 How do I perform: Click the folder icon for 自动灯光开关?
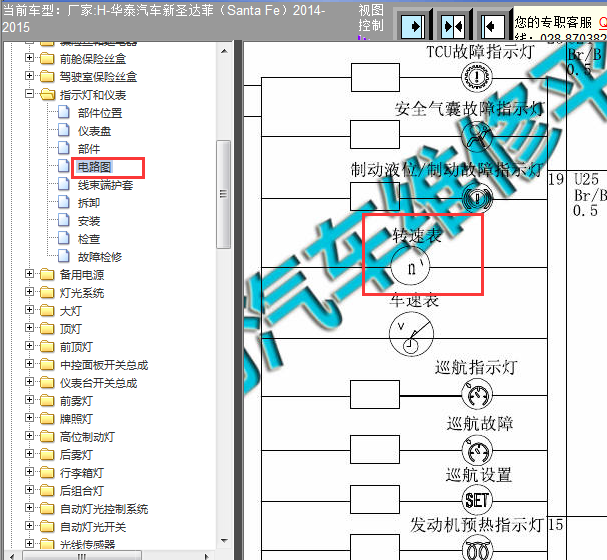point(47,527)
